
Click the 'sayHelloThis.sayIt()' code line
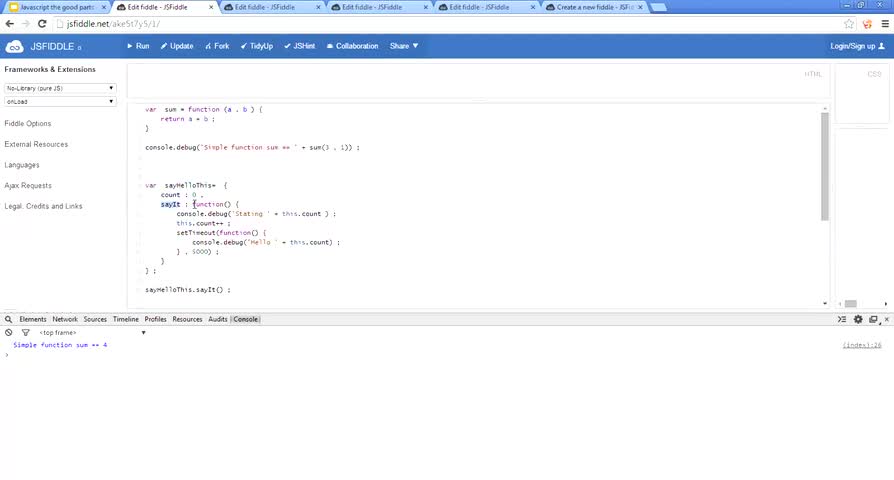tap(188, 290)
